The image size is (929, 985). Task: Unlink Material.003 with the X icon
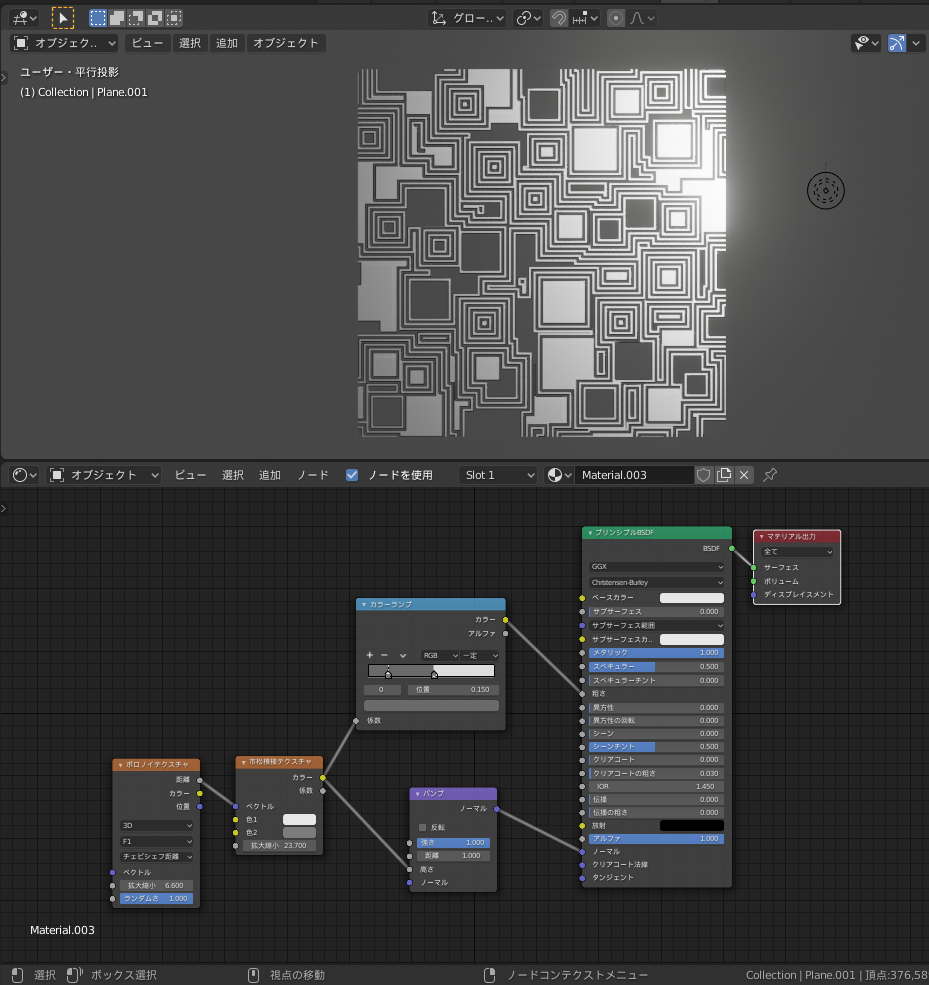pyautogui.click(x=744, y=475)
